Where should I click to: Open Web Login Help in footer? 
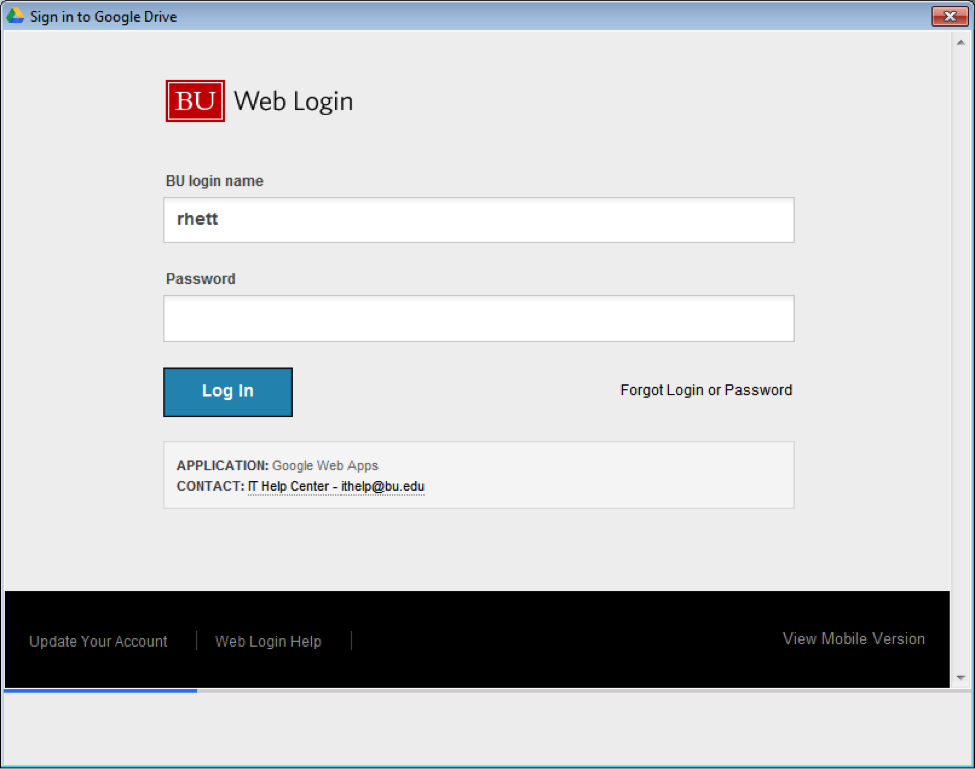(268, 641)
